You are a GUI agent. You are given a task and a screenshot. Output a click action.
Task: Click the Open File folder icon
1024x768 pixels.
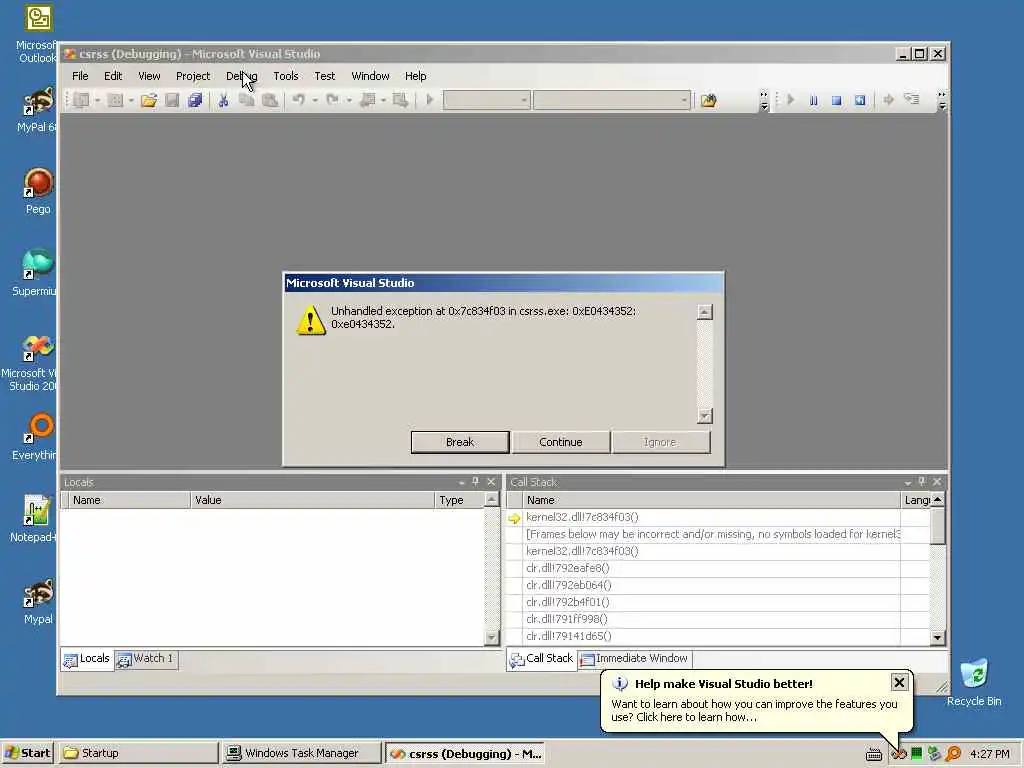[x=149, y=100]
